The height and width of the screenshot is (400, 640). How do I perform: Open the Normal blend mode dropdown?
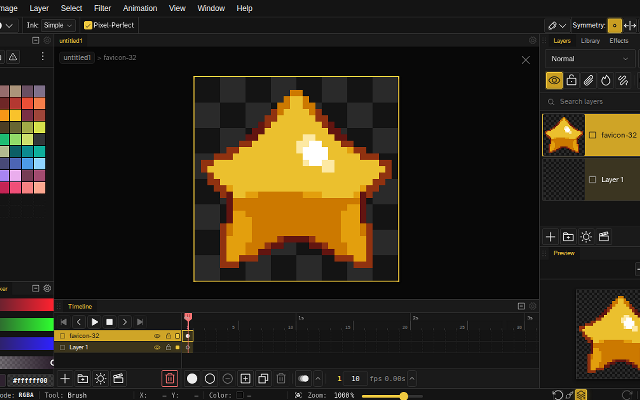coord(589,59)
